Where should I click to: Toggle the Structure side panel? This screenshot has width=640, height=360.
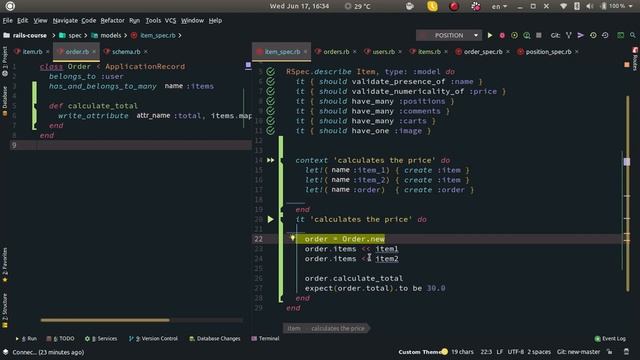coord(5,310)
